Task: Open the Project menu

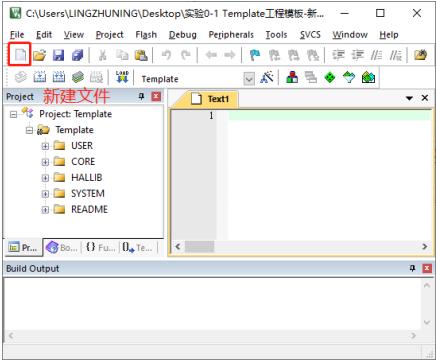Action: click(x=109, y=35)
